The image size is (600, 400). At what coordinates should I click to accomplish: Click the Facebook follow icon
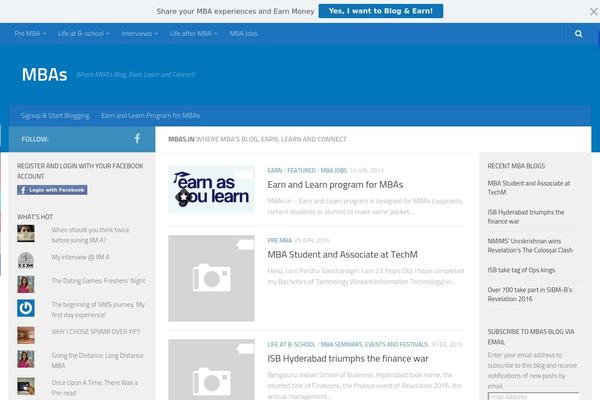[x=137, y=139]
